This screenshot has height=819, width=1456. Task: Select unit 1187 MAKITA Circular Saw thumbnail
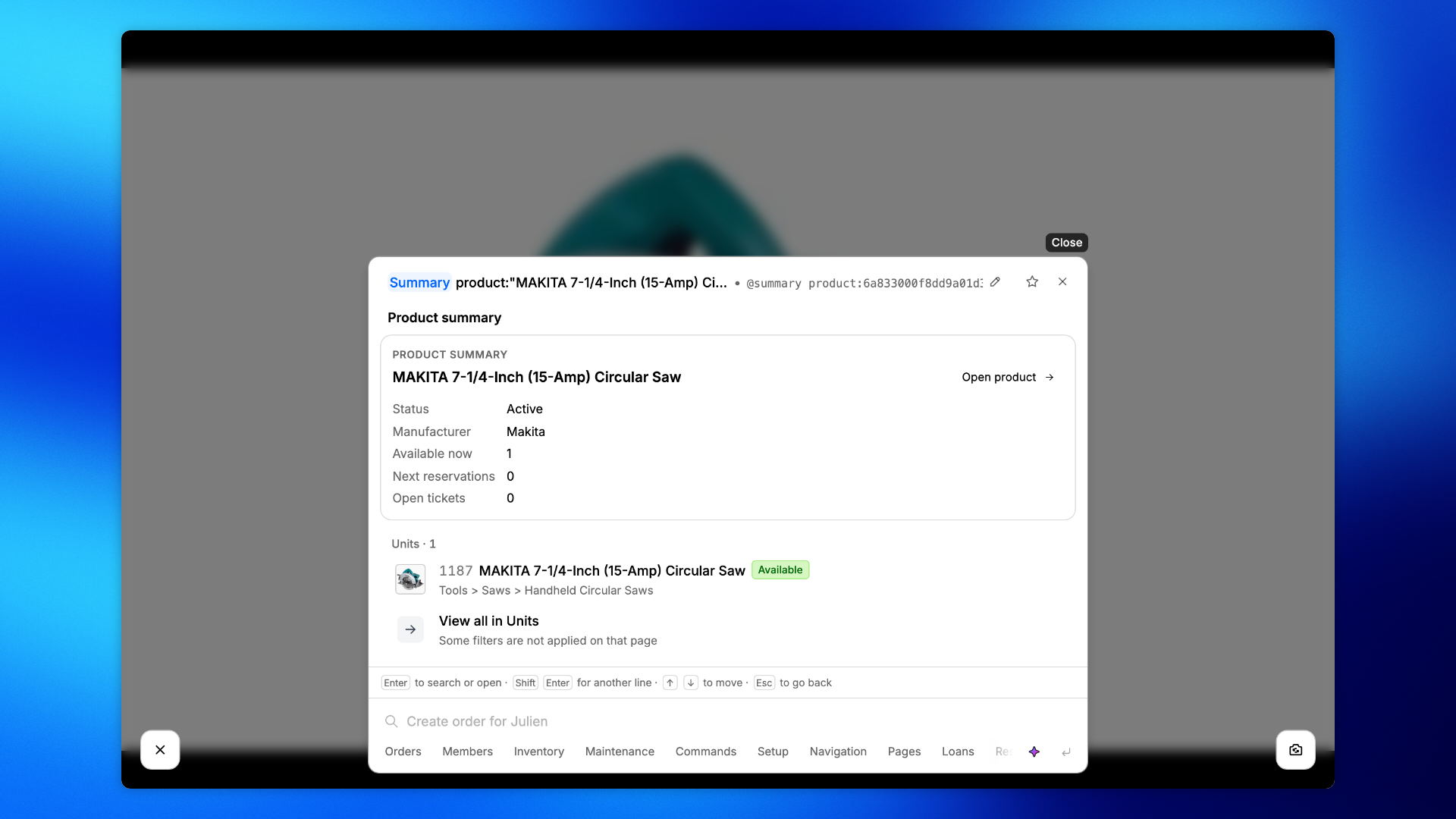[410, 579]
